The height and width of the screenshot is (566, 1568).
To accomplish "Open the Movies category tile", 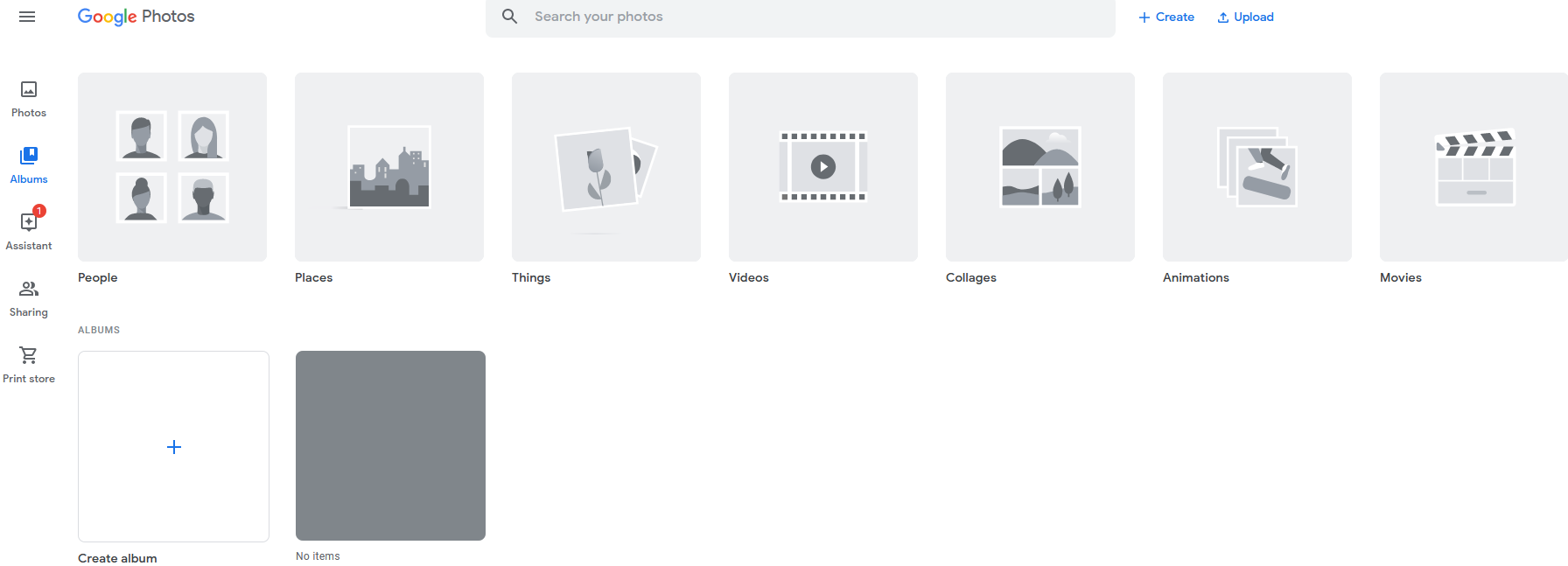I will [1473, 167].
